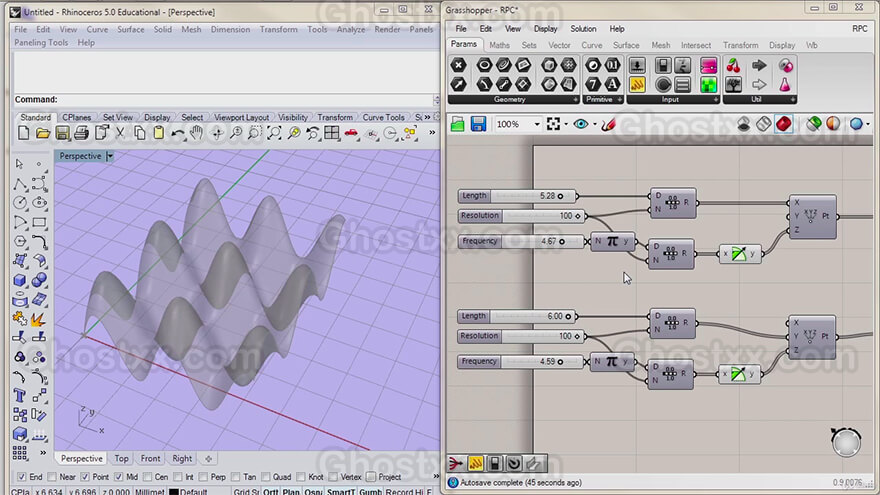The width and height of the screenshot is (880, 495).
Task: Switch to the CPlanes toolbar tab
Action: tap(76, 117)
